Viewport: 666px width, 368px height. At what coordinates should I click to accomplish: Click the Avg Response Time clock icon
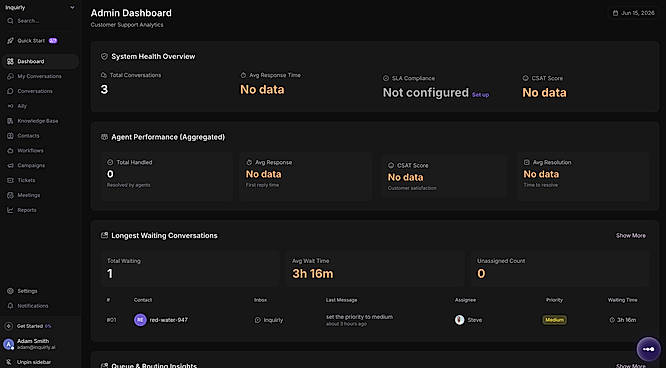tap(243, 75)
